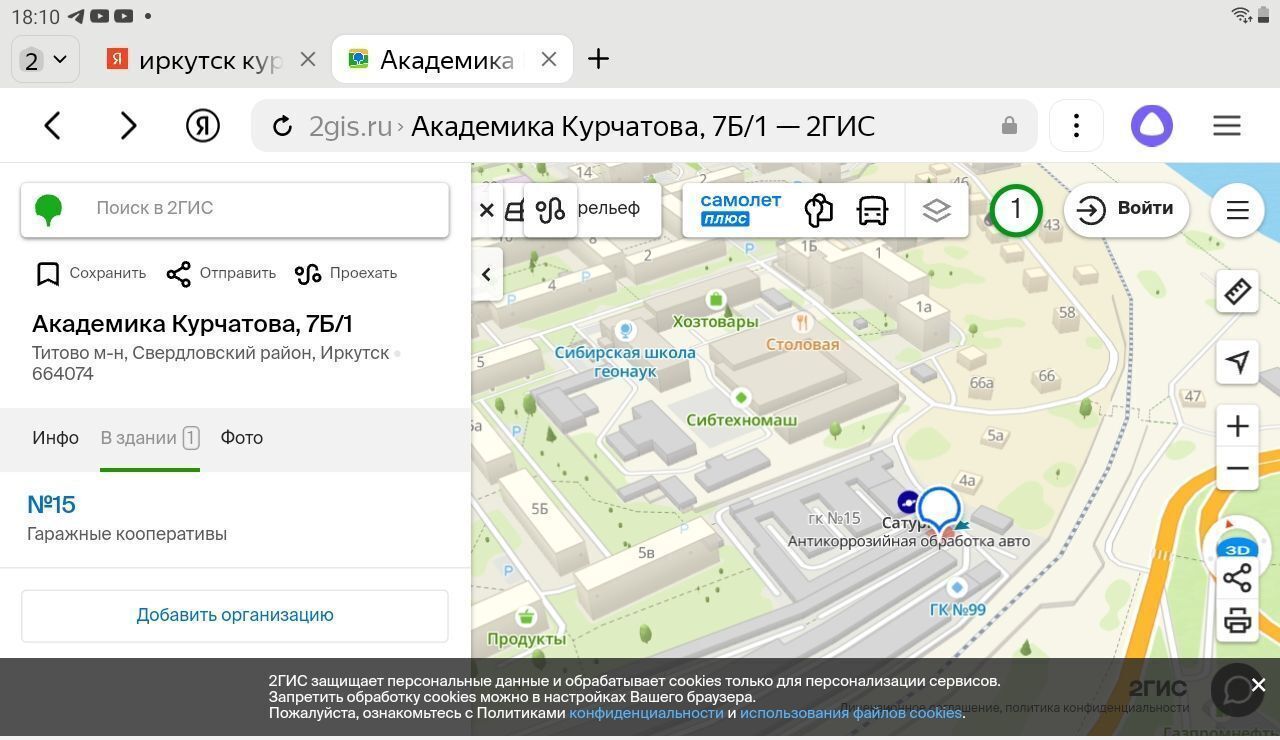Open the 'конфиденциальности' policy link
Screen dimensions: 1280x740
[646, 713]
